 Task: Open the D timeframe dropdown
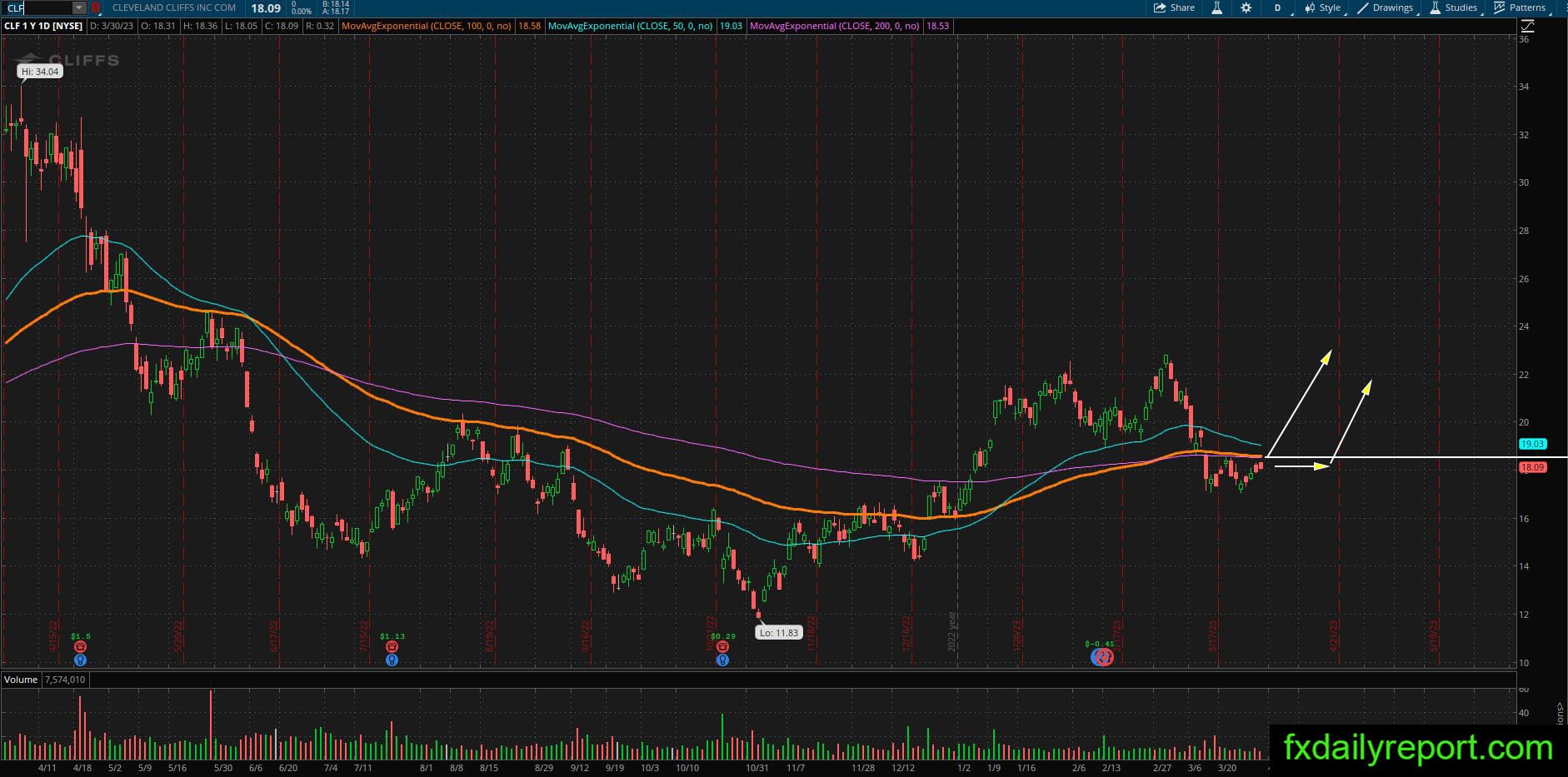1278,7
